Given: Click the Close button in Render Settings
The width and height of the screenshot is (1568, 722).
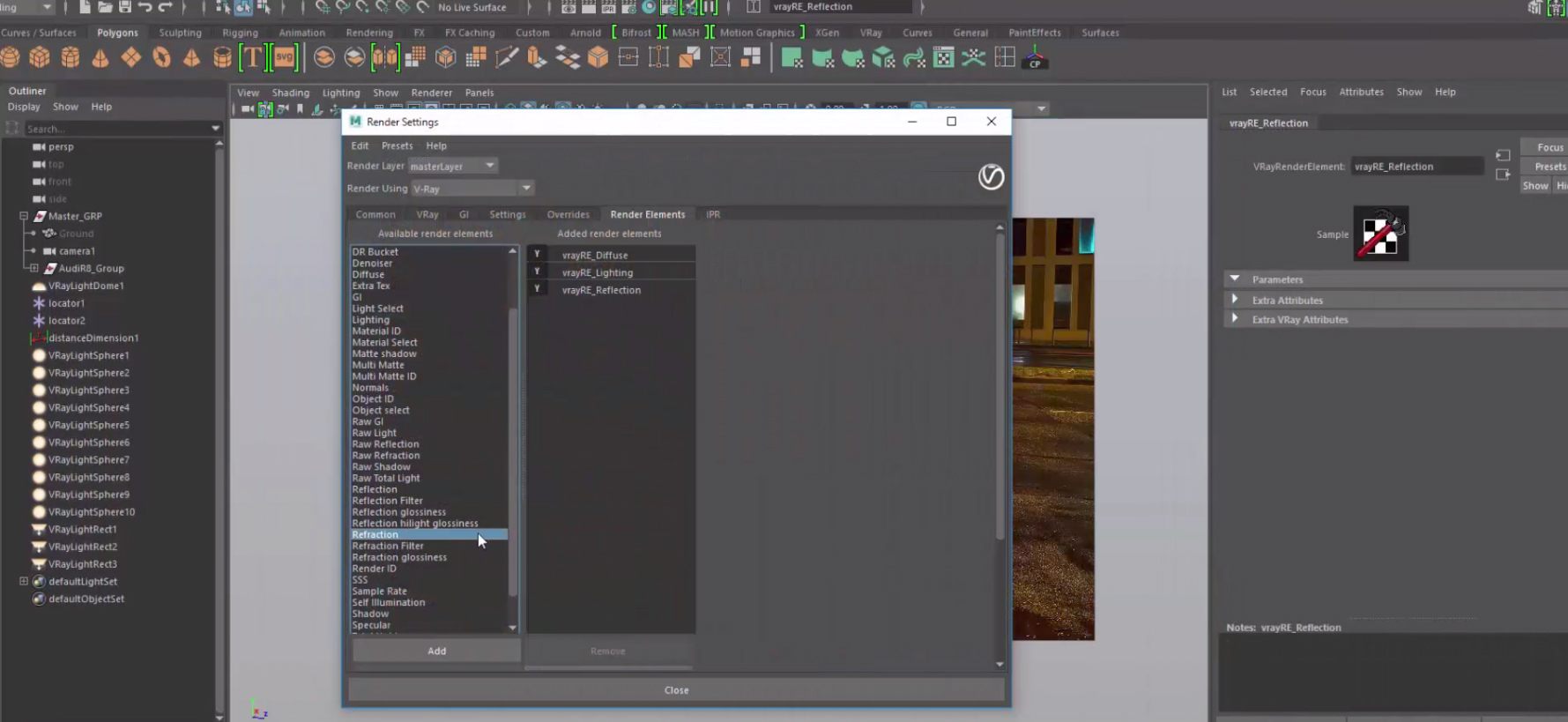Looking at the screenshot, I should (676, 690).
